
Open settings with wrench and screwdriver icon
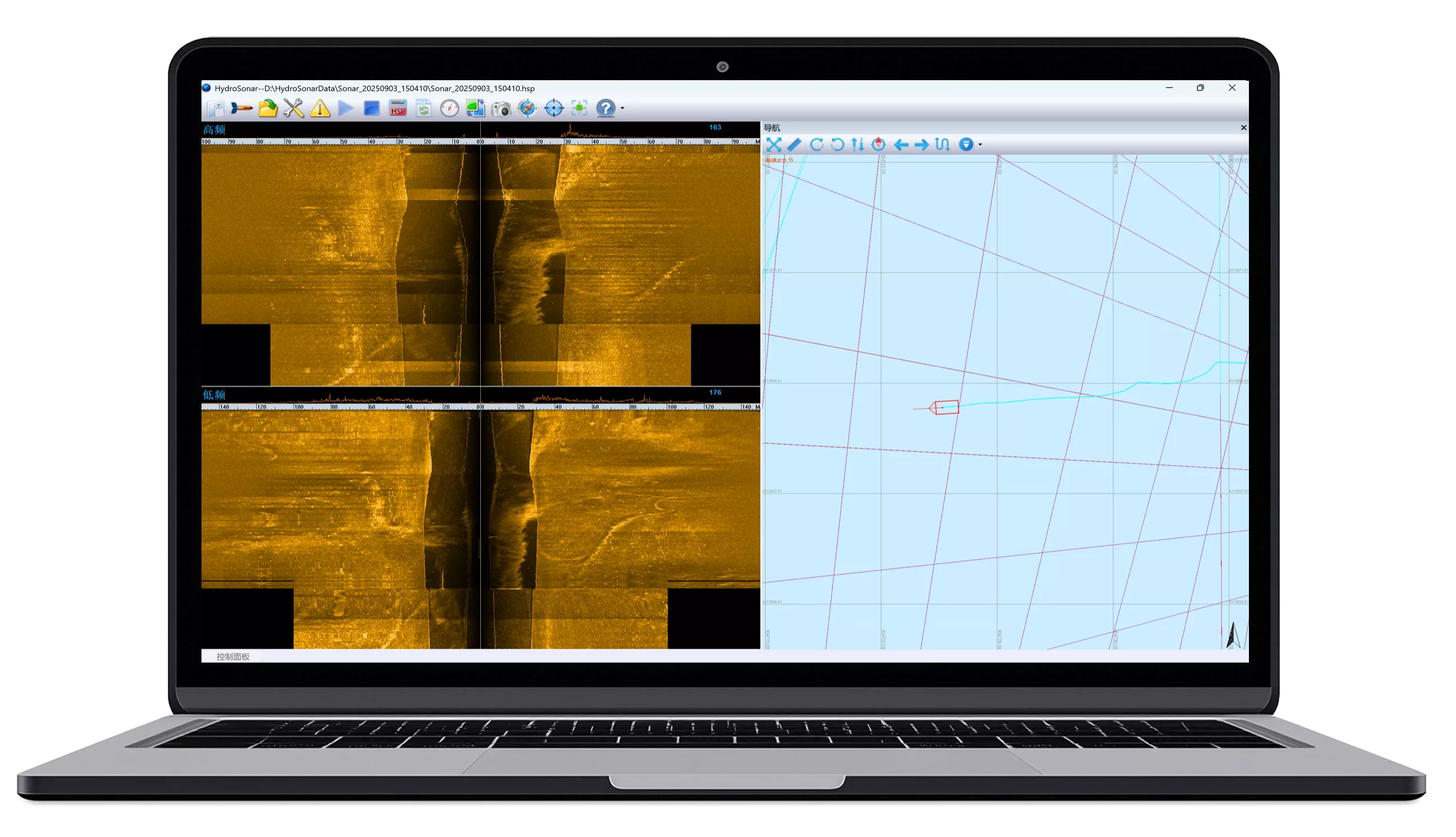[293, 108]
